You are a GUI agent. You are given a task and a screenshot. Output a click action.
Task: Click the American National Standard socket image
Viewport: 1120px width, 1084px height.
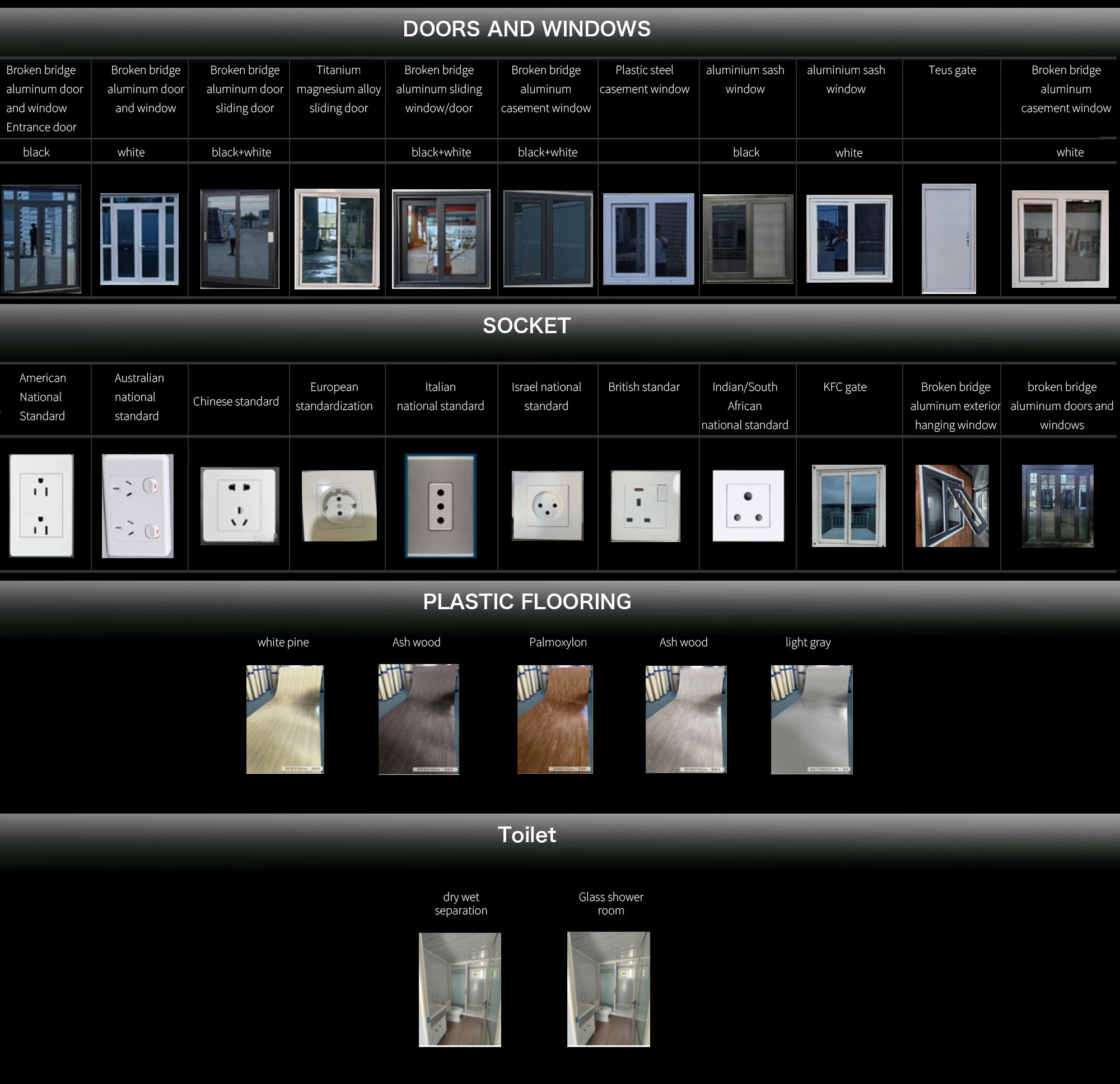coord(41,505)
